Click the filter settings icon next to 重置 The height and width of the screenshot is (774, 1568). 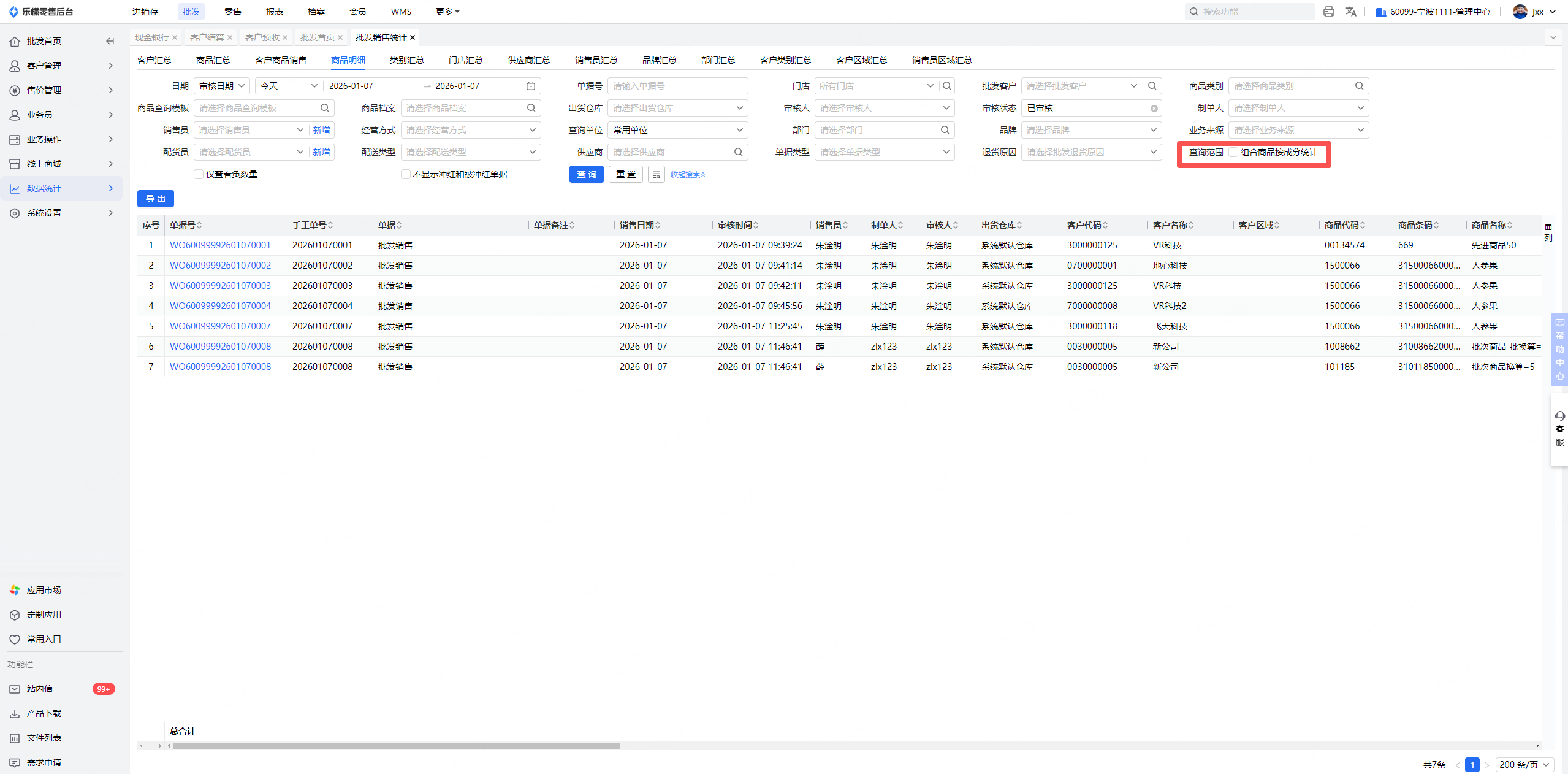[656, 175]
